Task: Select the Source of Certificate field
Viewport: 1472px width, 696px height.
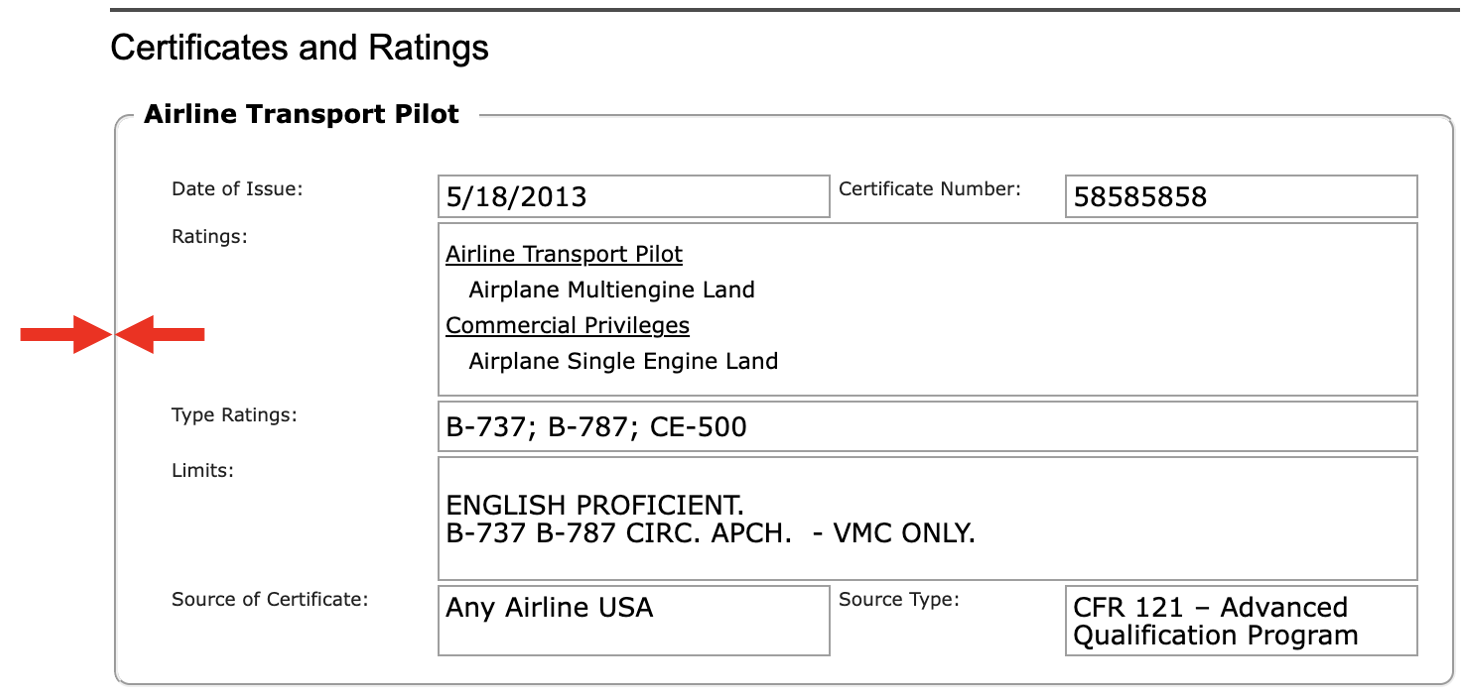Action: pyautogui.click(x=634, y=620)
